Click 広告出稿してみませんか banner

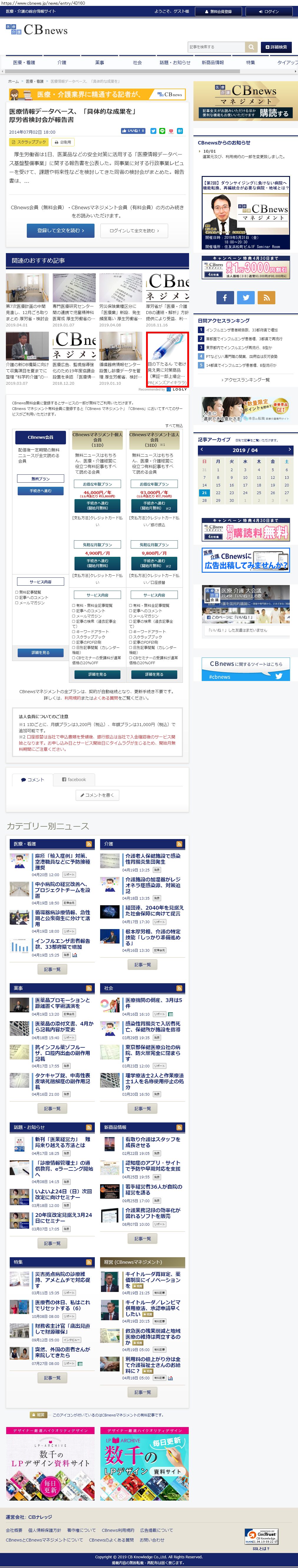pos(246,560)
